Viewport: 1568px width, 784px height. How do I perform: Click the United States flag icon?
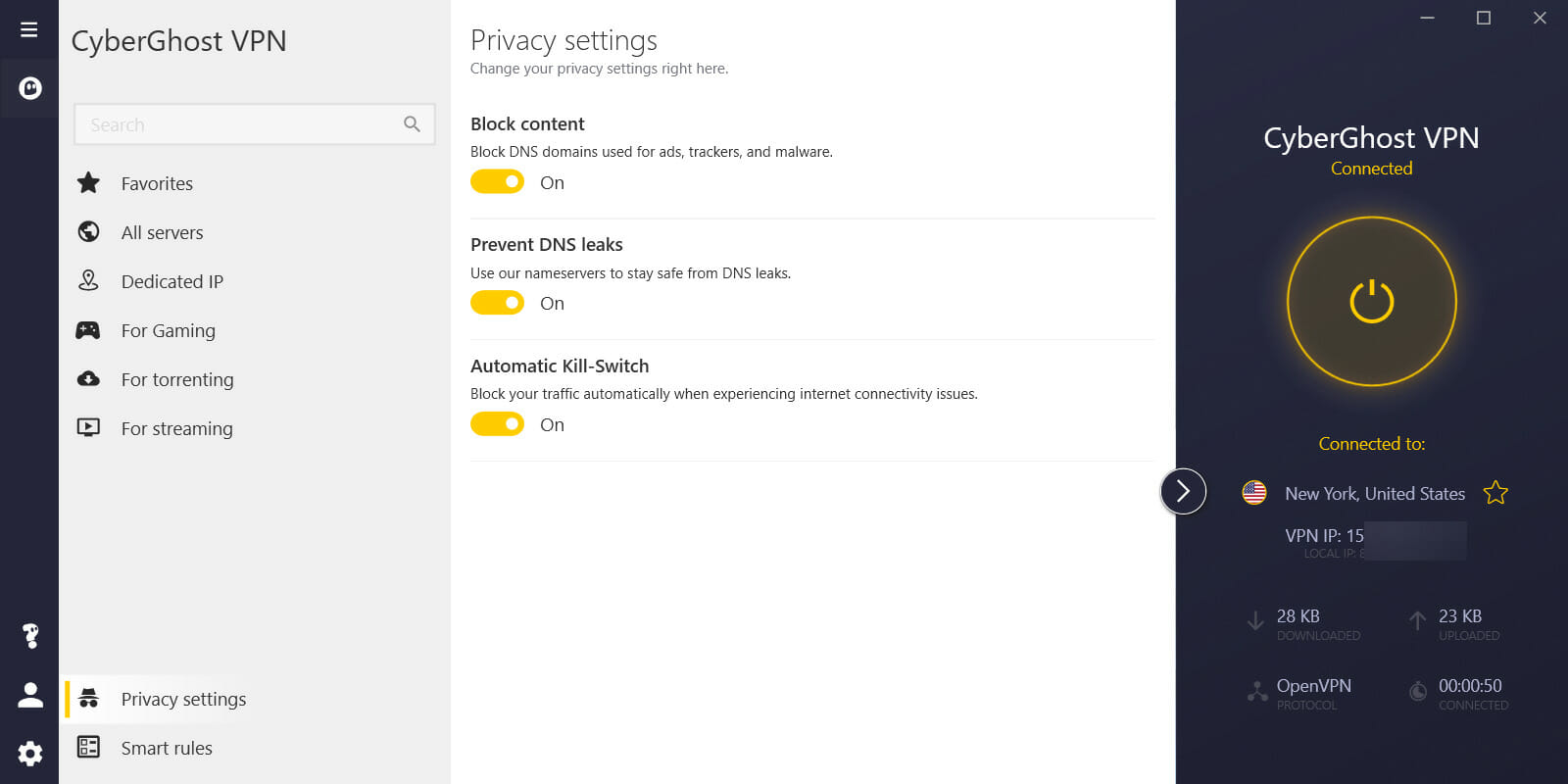coord(1254,493)
